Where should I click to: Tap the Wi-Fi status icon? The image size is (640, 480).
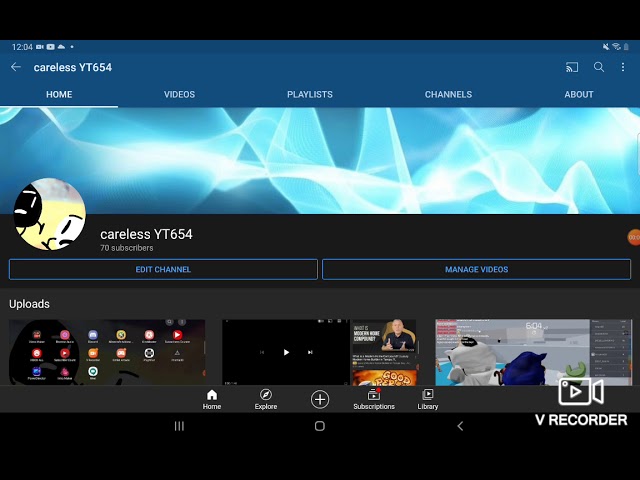pyautogui.click(x=616, y=47)
